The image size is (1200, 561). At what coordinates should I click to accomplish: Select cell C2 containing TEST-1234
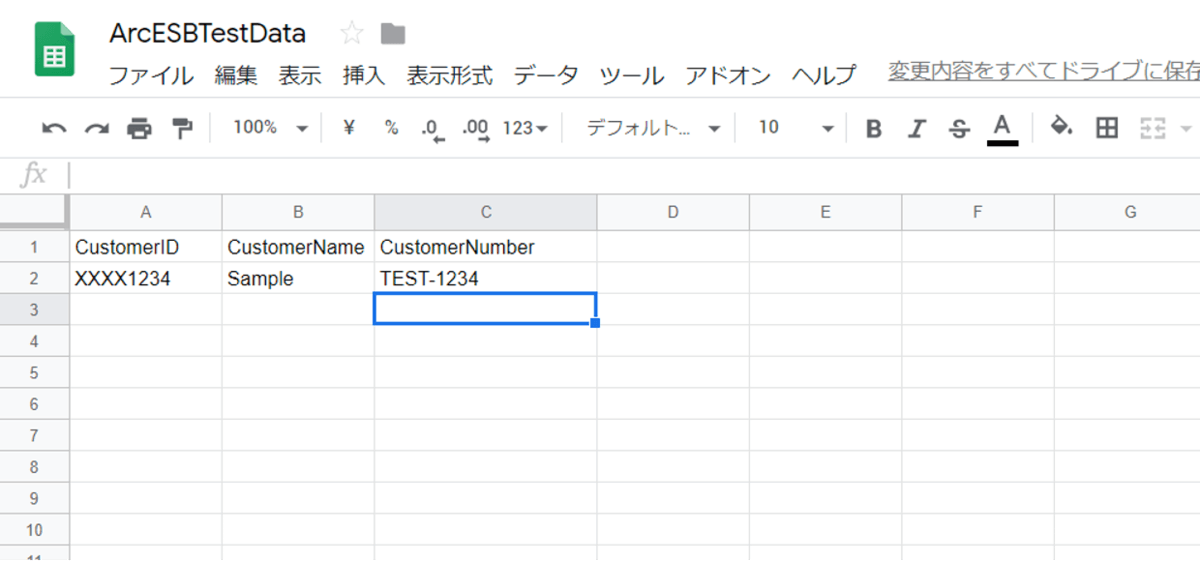[485, 279]
